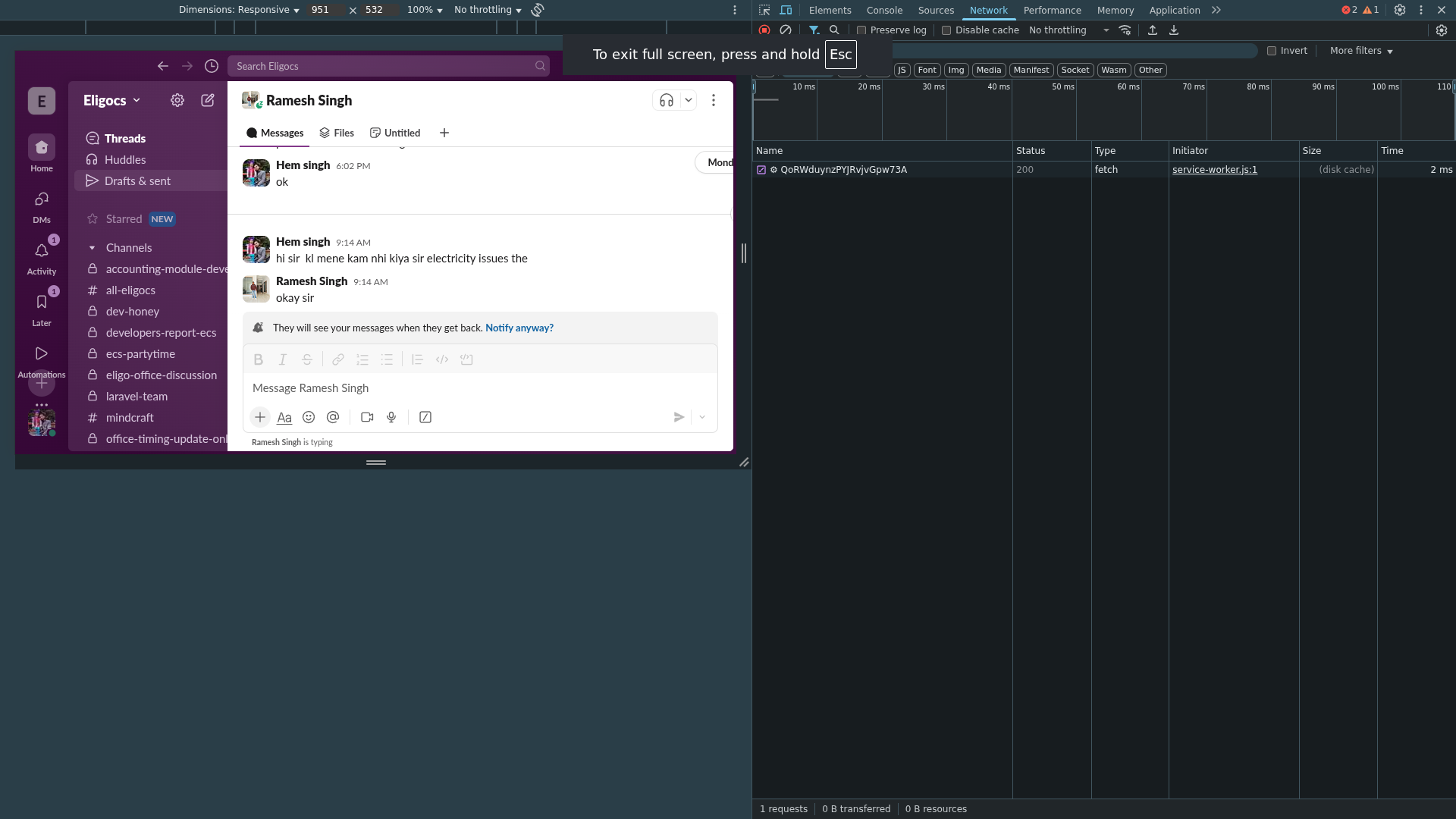
Task: Open Automations play icon
Action: coord(42,354)
